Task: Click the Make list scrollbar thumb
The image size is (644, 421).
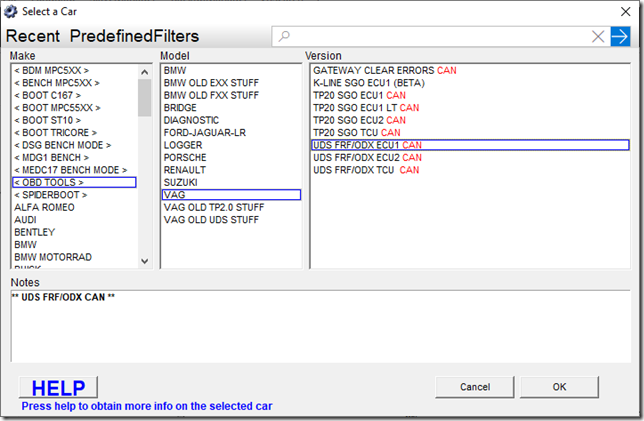Action: (x=144, y=98)
